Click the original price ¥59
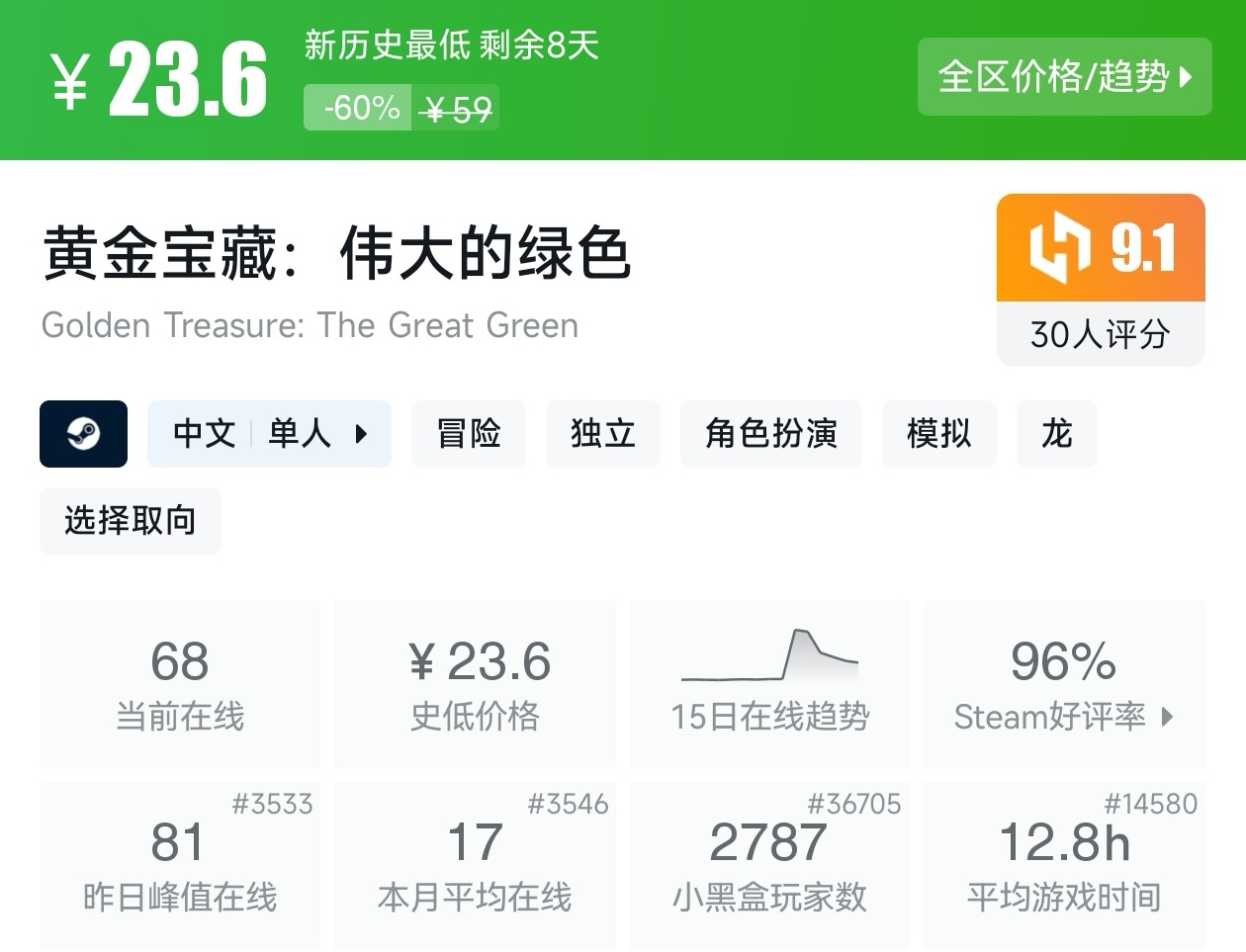 [455, 109]
